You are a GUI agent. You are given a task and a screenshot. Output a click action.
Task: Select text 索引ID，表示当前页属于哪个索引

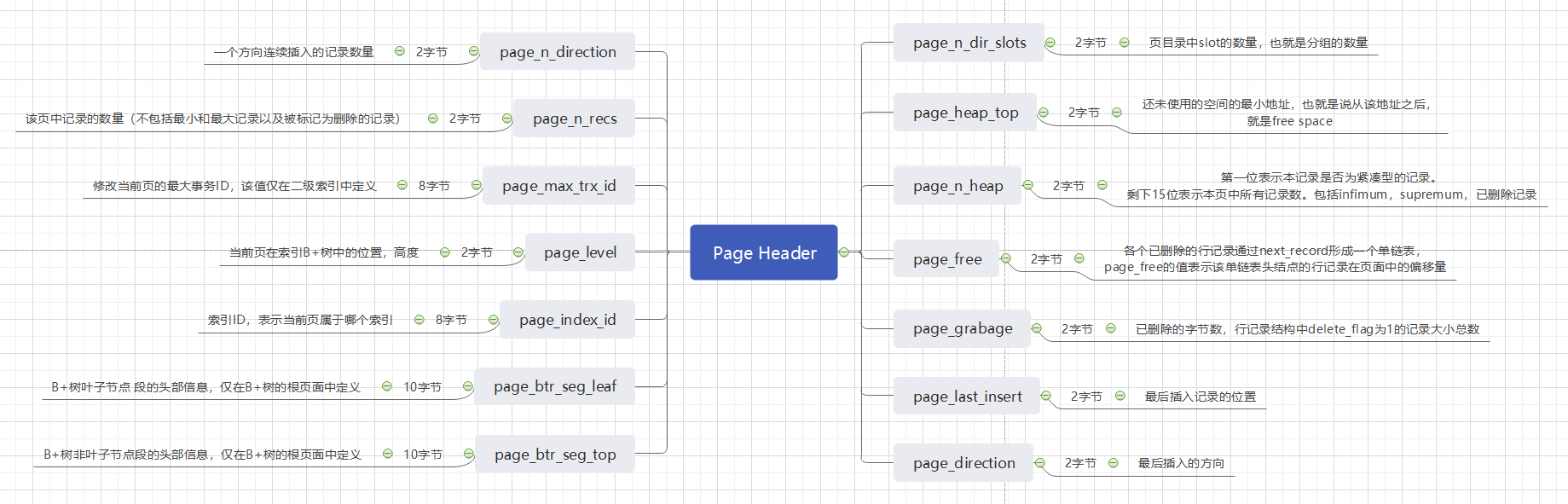[300, 320]
